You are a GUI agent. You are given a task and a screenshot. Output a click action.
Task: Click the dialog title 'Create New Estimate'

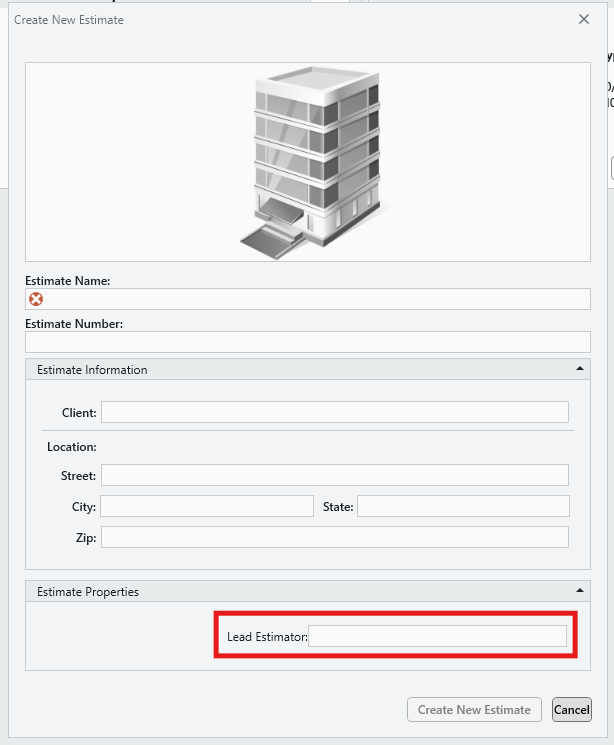pyautogui.click(x=69, y=20)
